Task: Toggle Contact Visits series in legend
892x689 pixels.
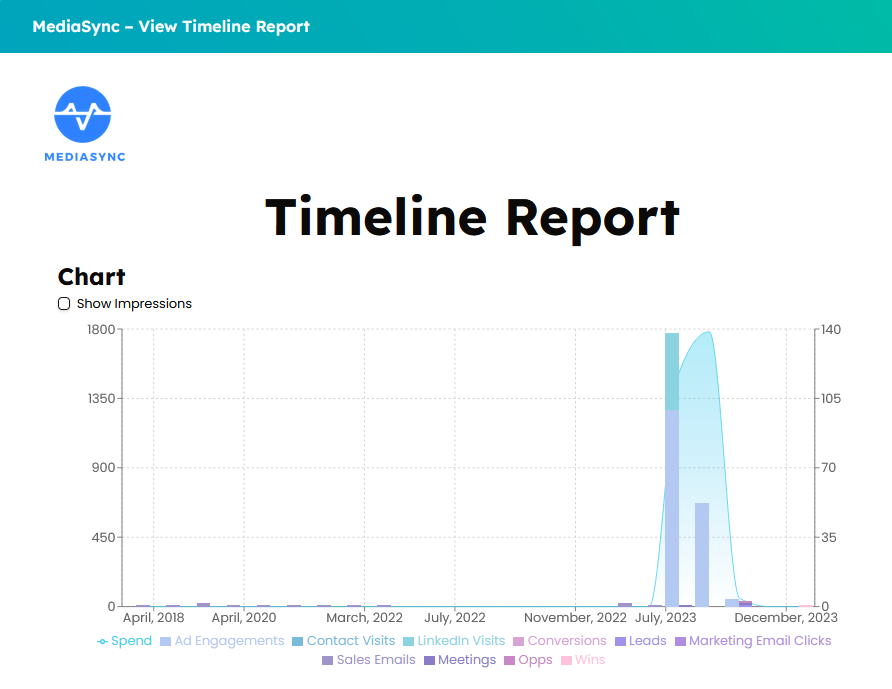Action: tap(343, 641)
